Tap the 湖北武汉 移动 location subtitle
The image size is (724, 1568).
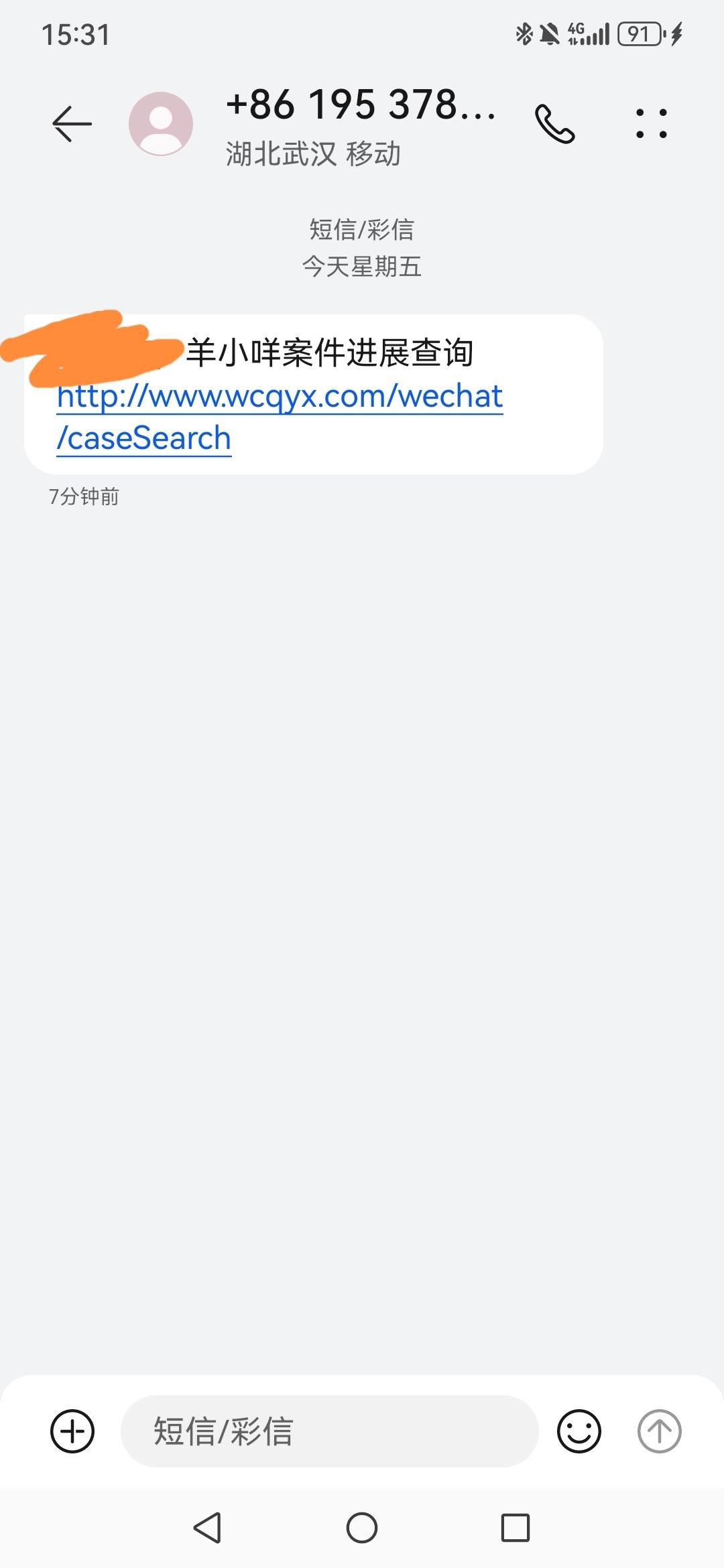click(x=313, y=153)
